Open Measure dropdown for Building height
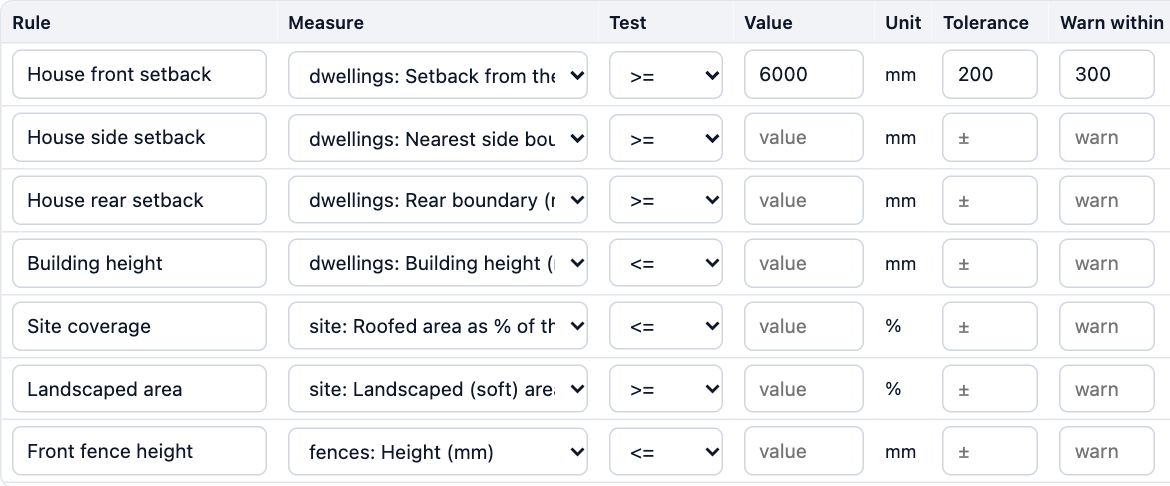Screen dimensions: 1170x486 point(438,264)
